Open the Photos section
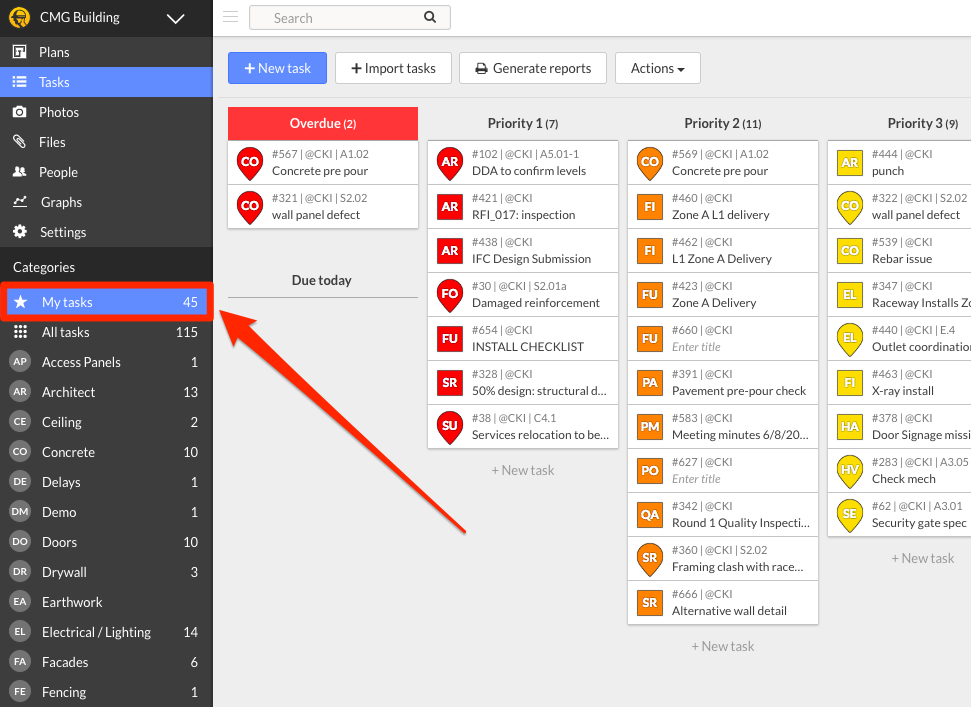 pyautogui.click(x=107, y=112)
